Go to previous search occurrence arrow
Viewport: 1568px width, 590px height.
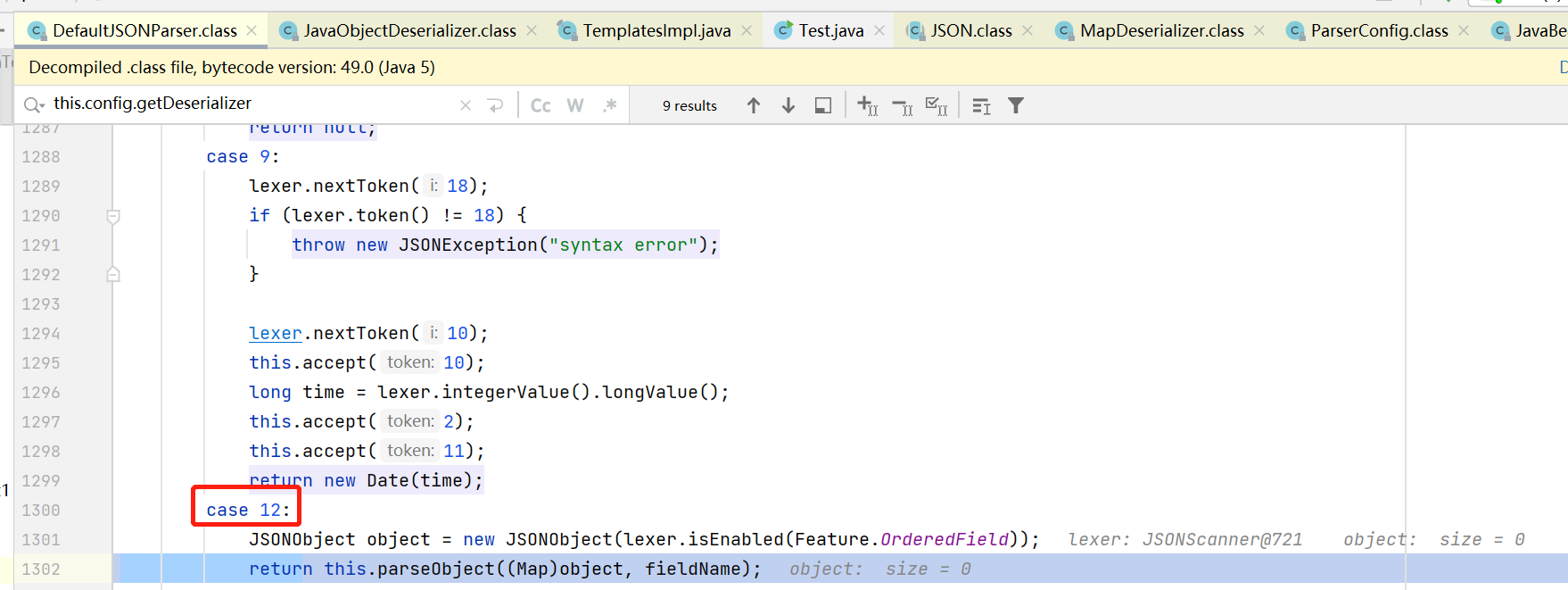[x=754, y=105]
